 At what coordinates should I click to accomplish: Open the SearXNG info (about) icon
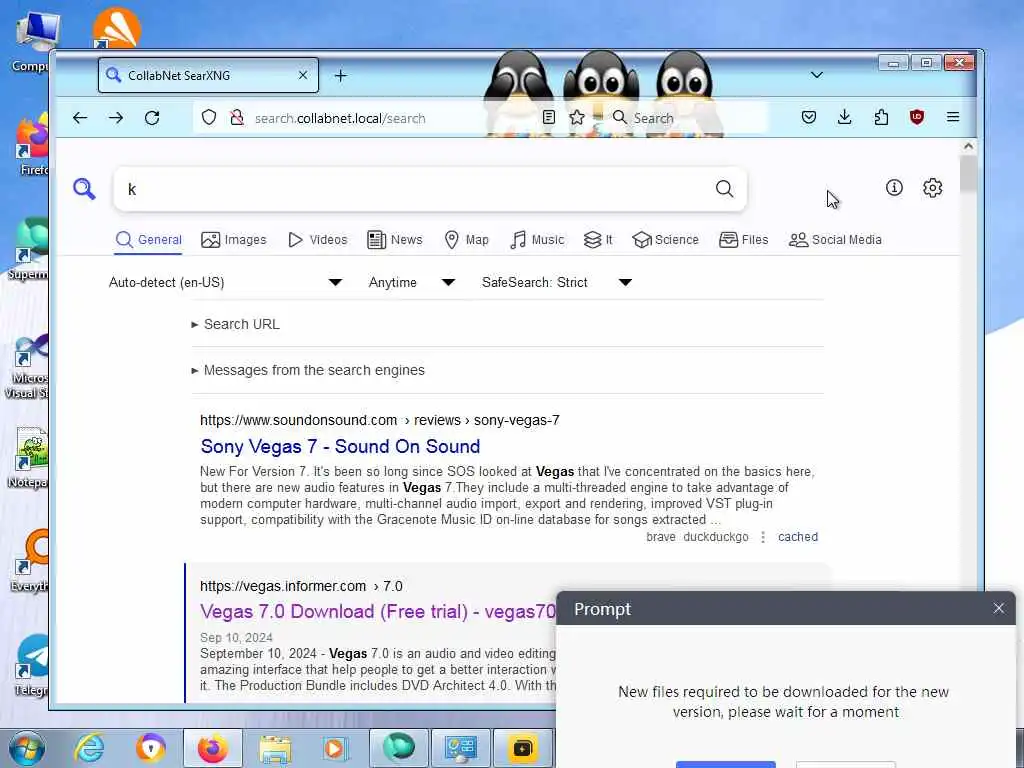tap(894, 188)
